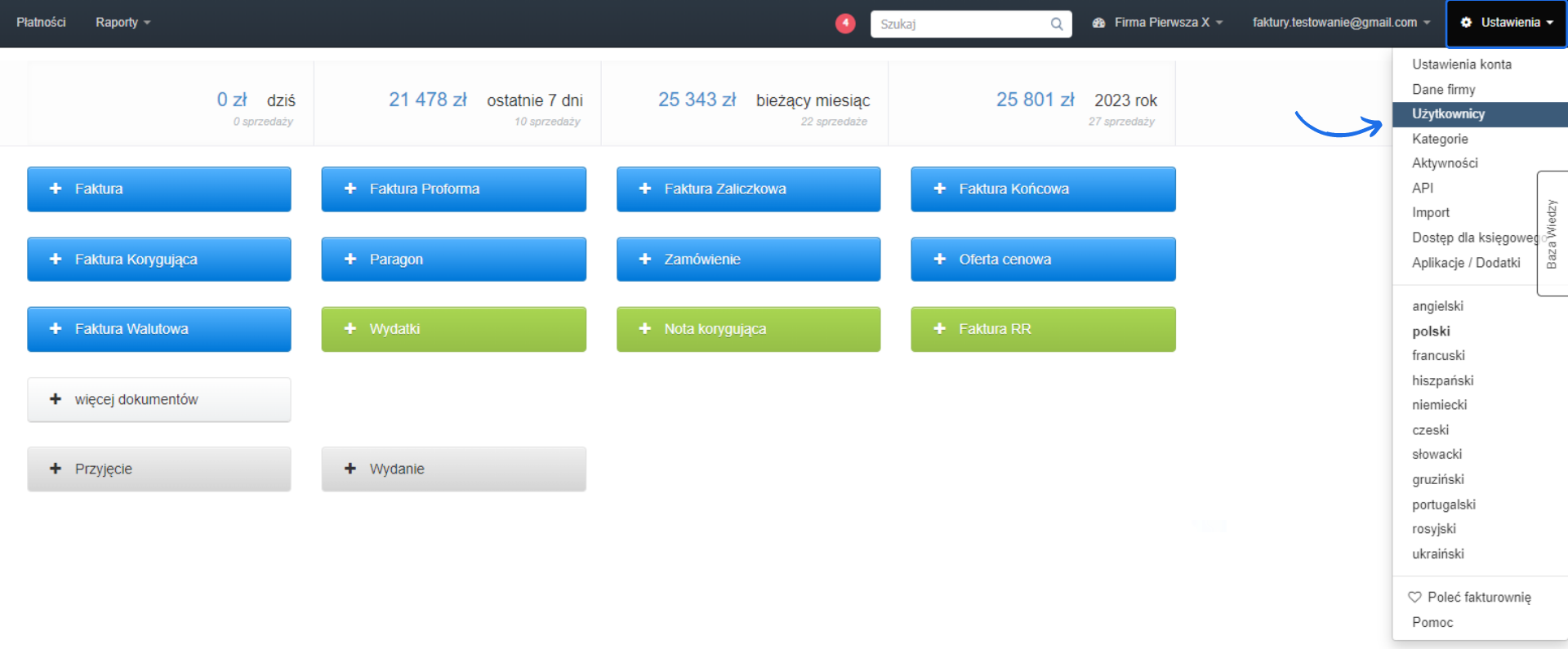
Task: Switch language to słowacki
Action: coord(1437,455)
